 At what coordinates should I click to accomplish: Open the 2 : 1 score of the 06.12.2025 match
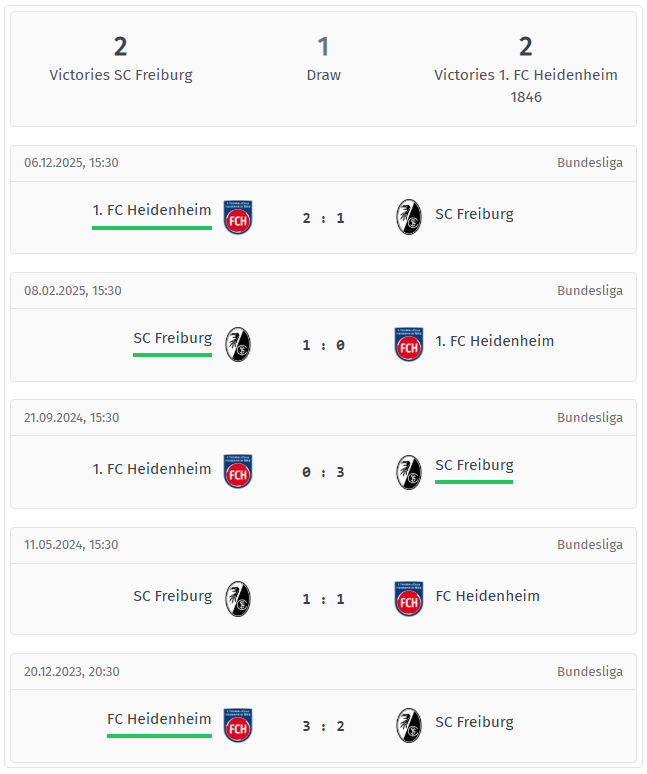(323, 218)
